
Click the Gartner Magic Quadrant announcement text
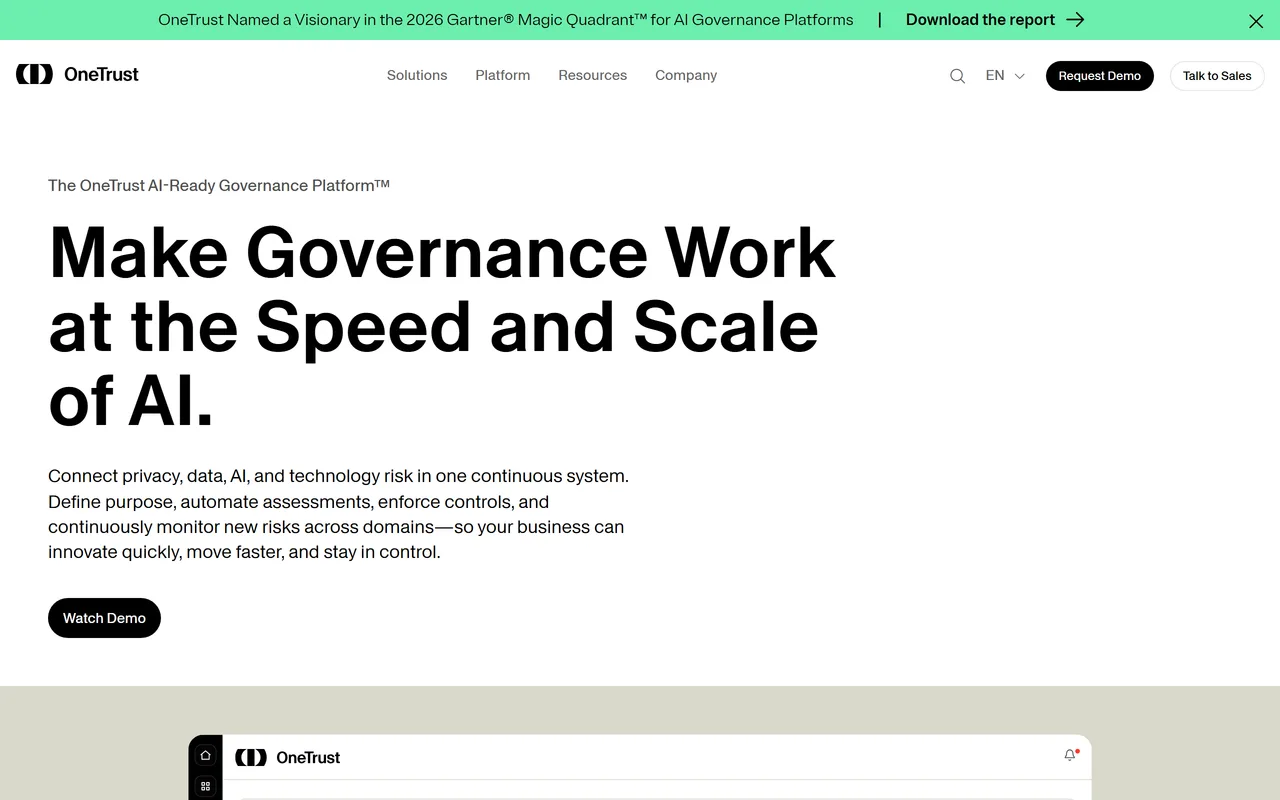click(x=506, y=20)
